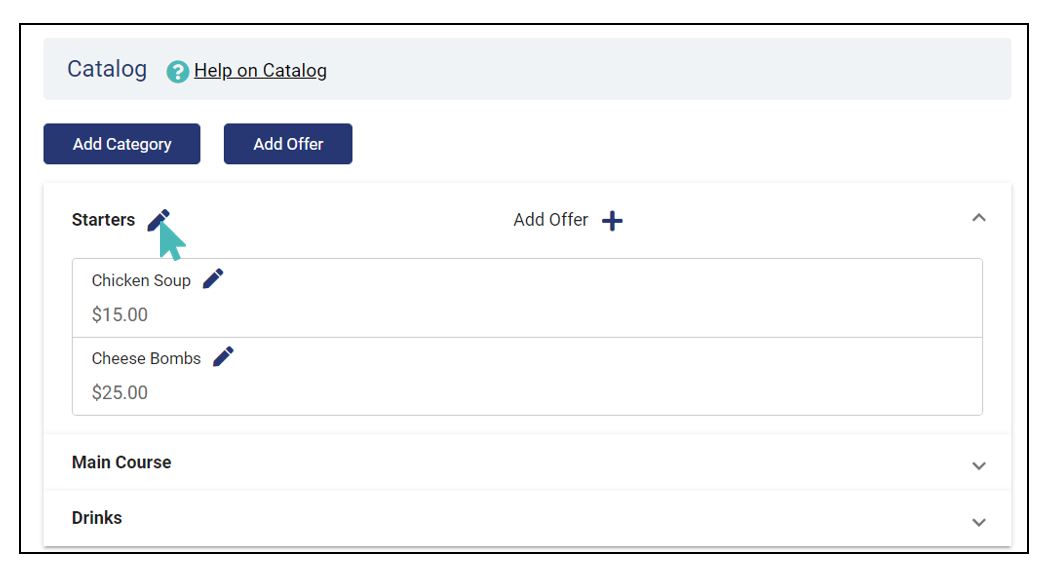The width and height of the screenshot is (1056, 583).
Task: Click the plus icon beside Add Offer
Action: tap(612, 221)
